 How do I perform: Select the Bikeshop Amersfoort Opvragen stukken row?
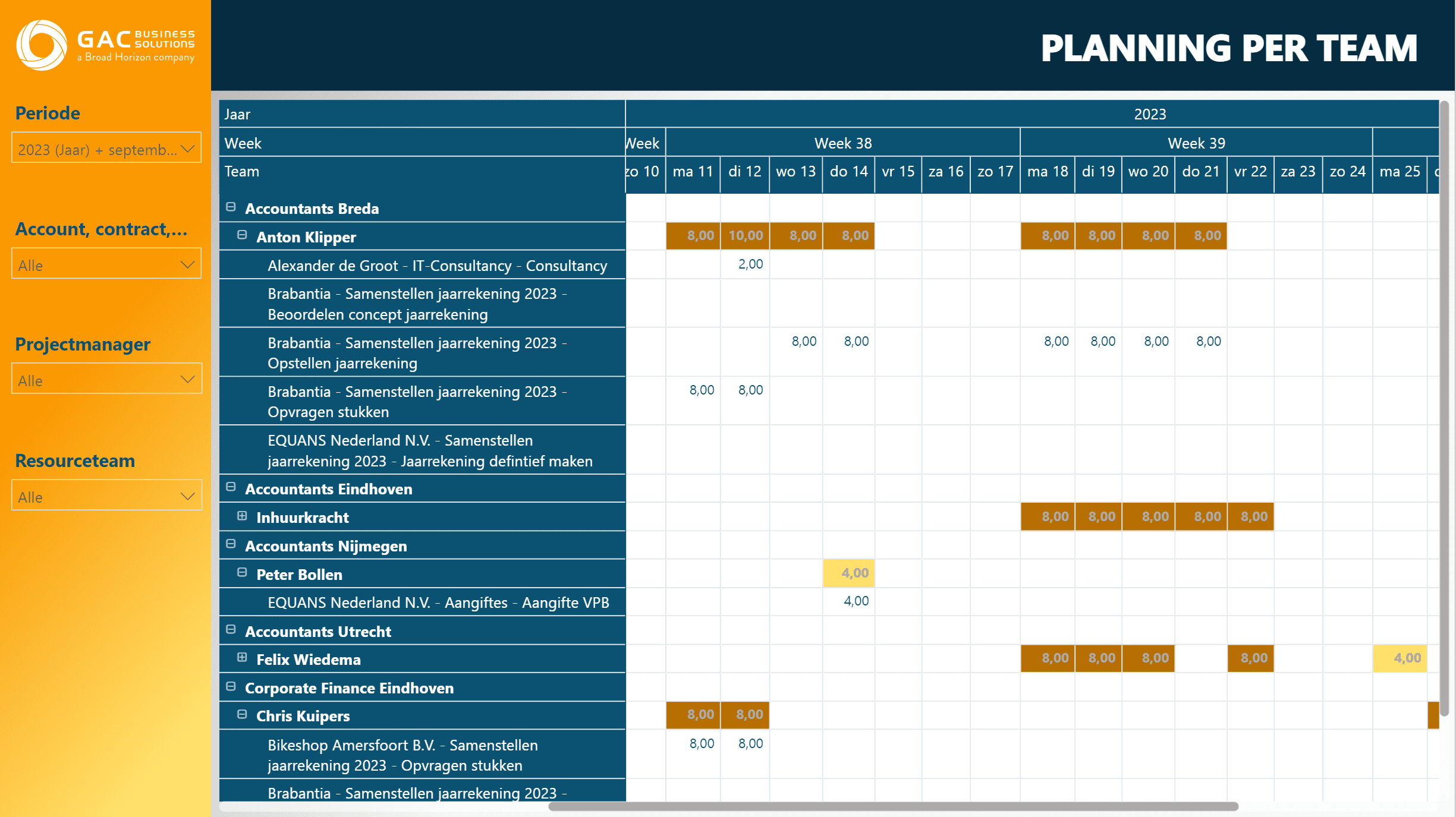click(422, 755)
